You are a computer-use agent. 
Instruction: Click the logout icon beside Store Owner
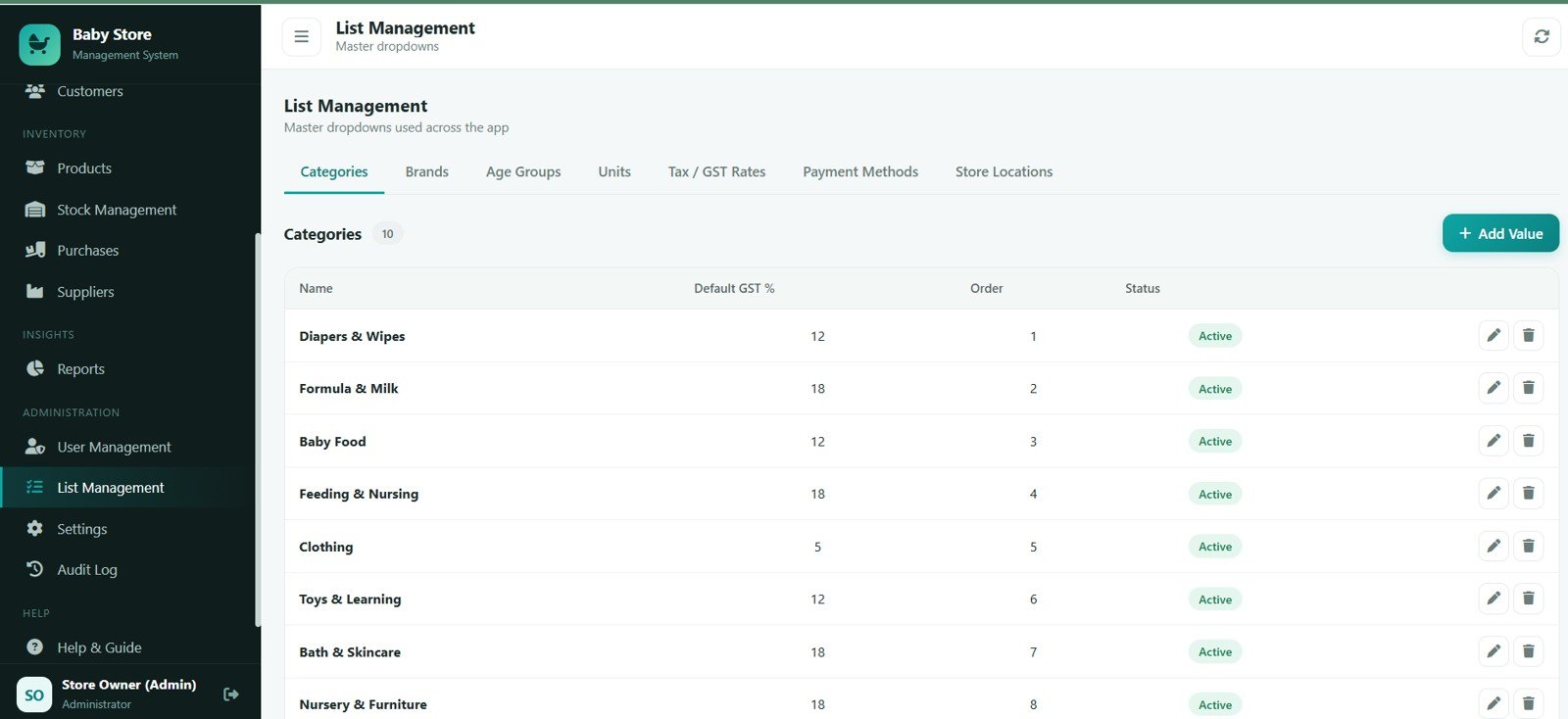click(231, 694)
